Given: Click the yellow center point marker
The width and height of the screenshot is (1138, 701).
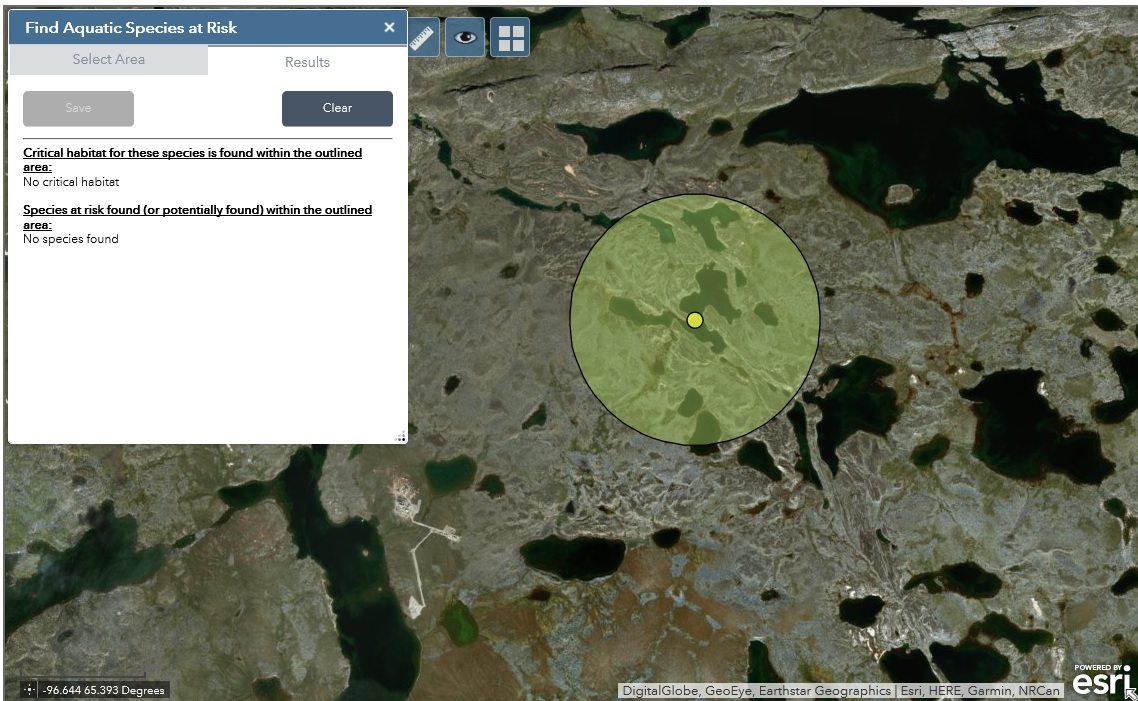Looking at the screenshot, I should (695, 320).
